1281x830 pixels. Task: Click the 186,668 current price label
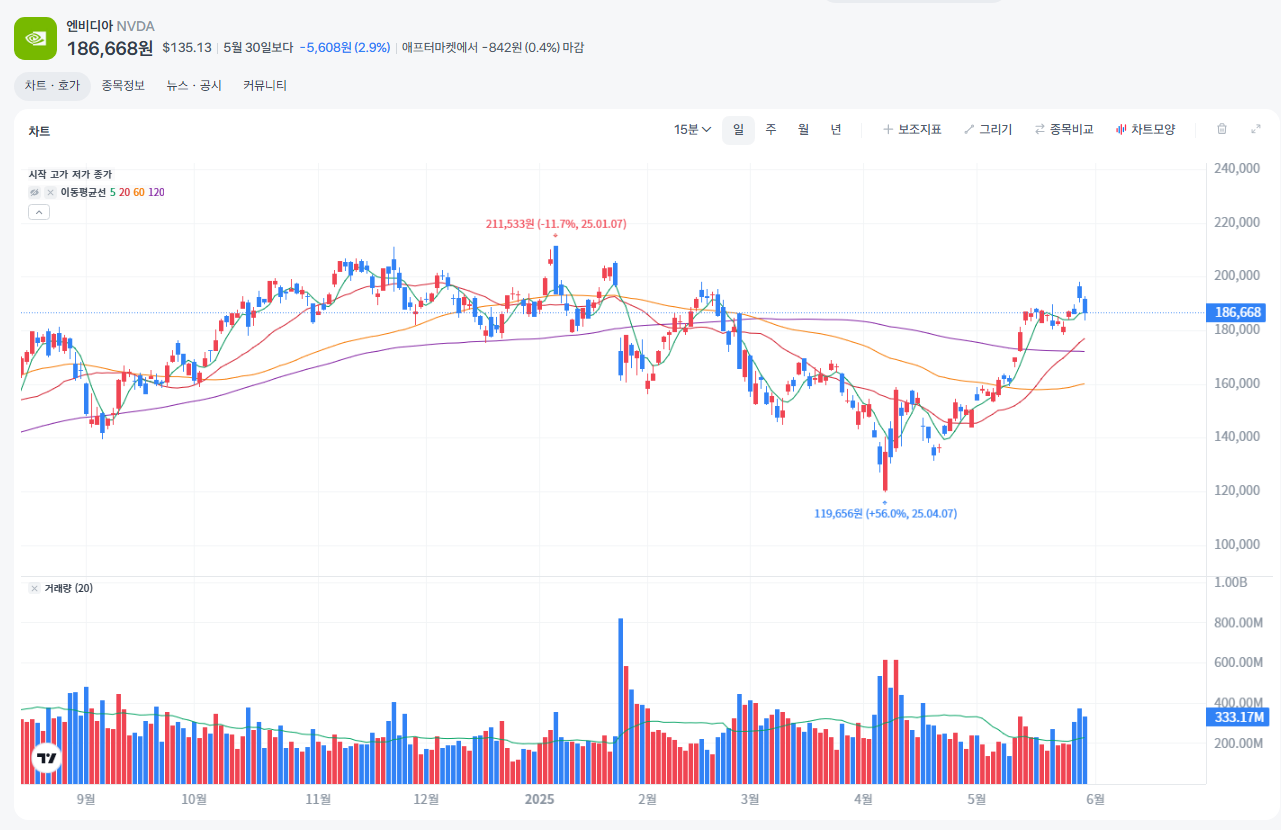point(1238,313)
